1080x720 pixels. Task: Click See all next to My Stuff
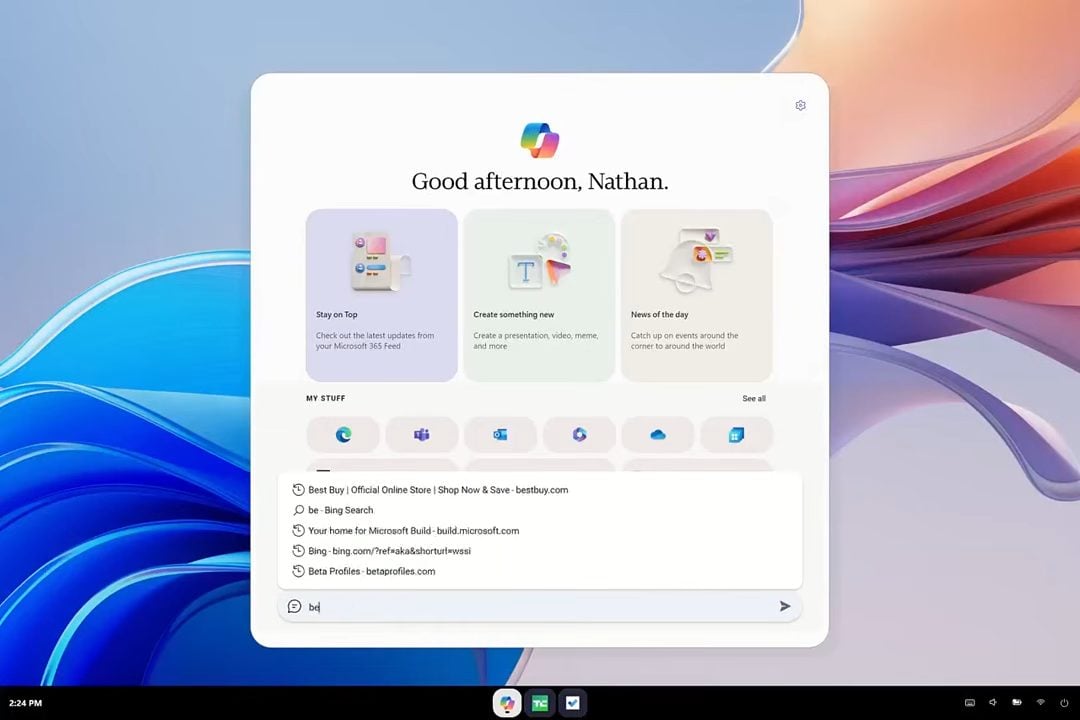pos(754,398)
